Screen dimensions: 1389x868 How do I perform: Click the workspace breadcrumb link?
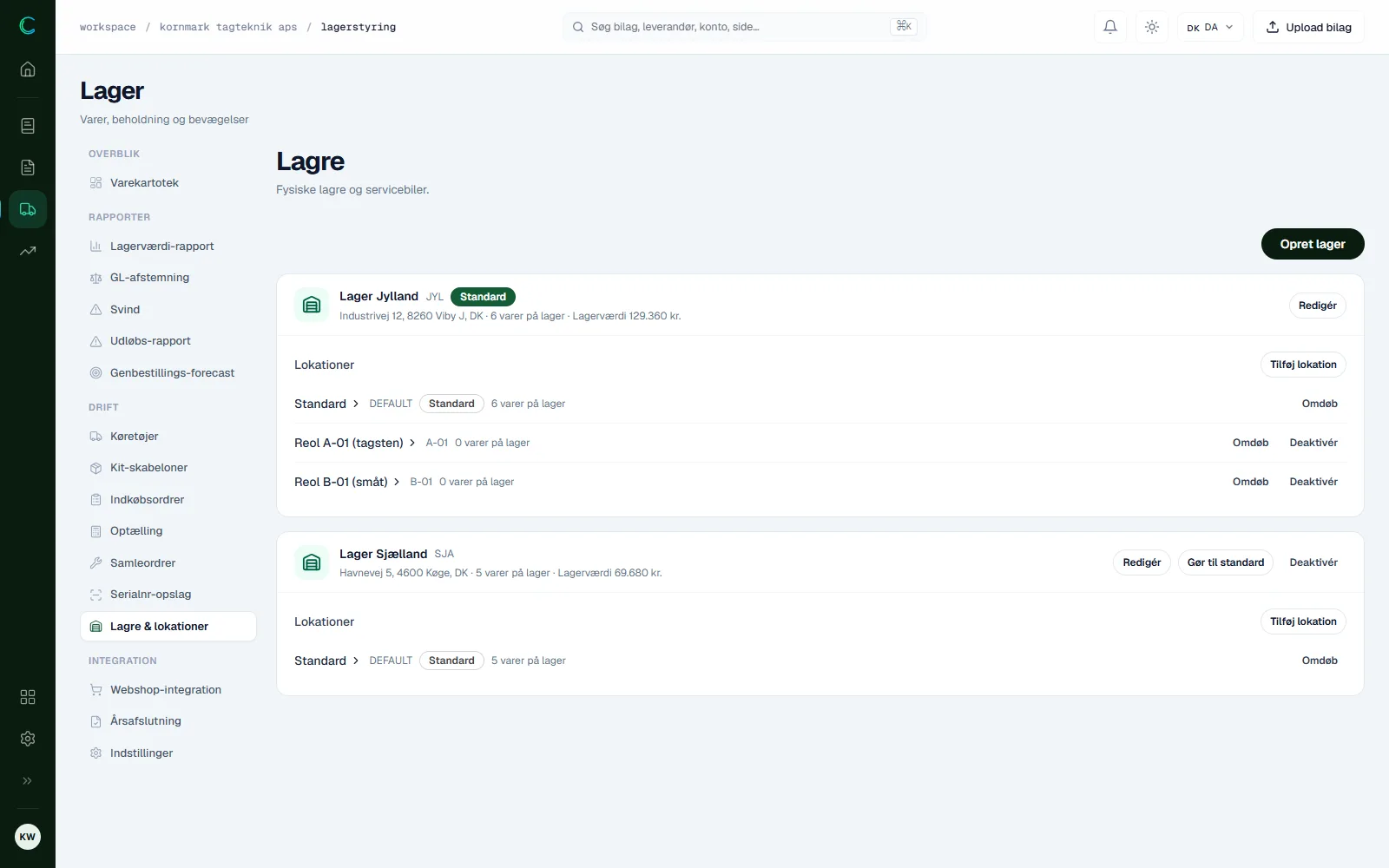pos(108,27)
